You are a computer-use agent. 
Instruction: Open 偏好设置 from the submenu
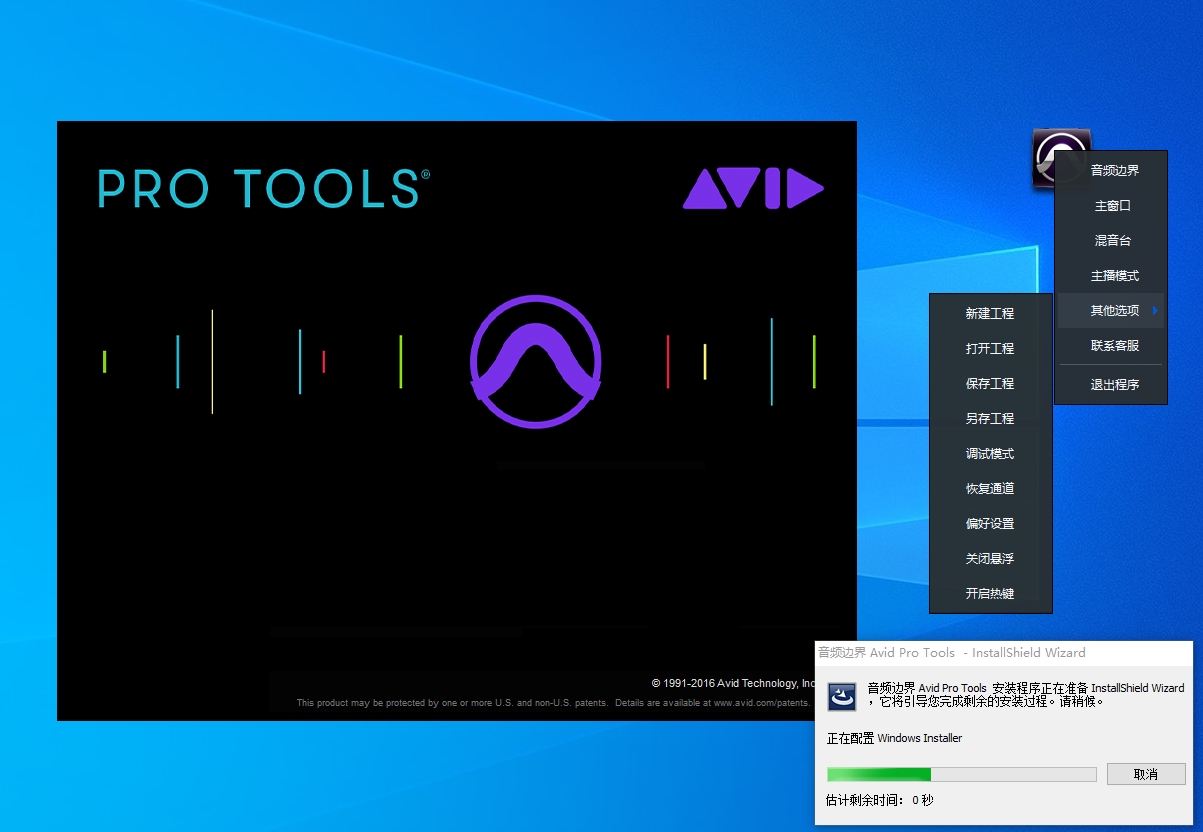pos(990,523)
